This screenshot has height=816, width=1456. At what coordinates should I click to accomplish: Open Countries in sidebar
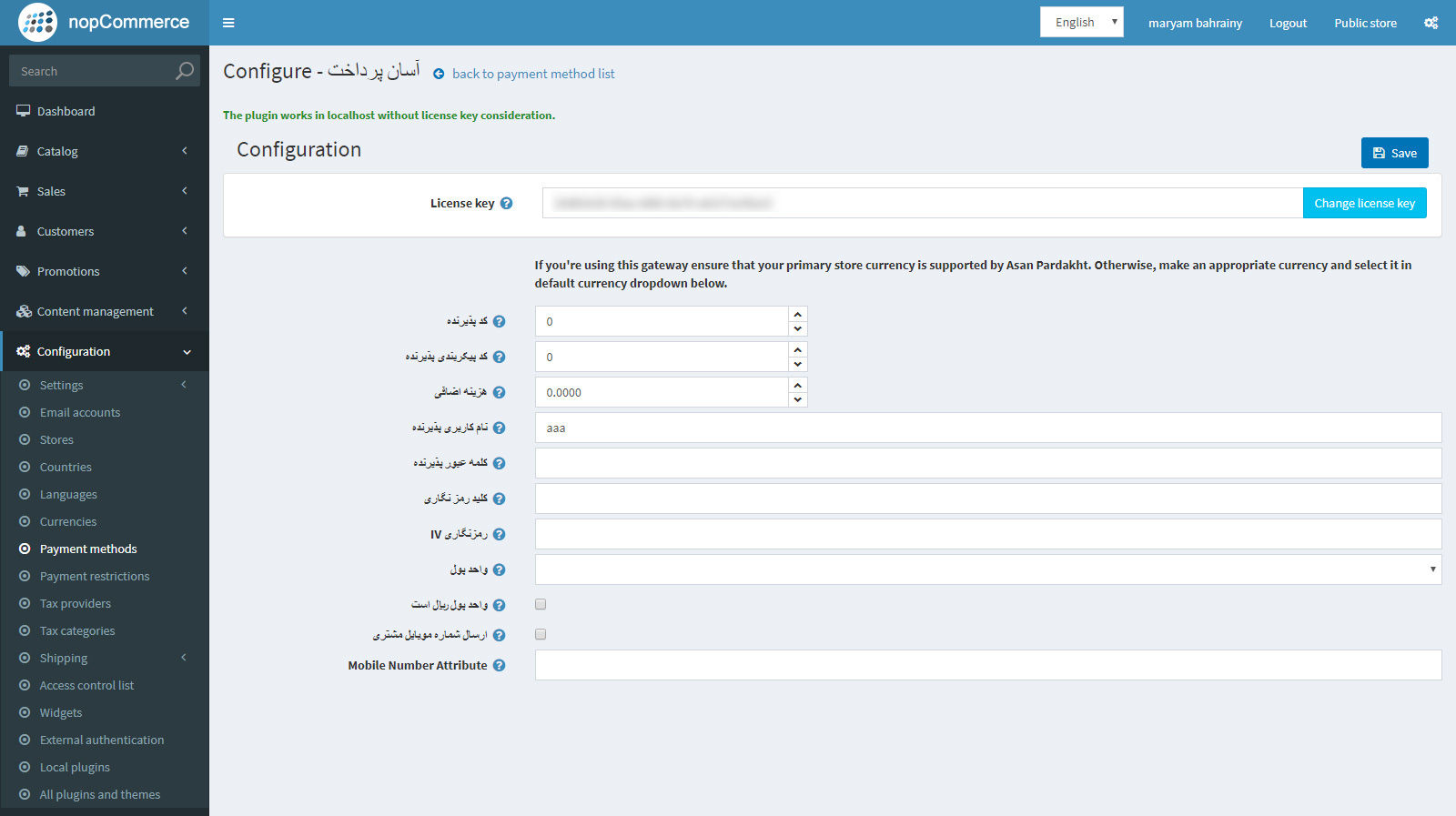66,467
